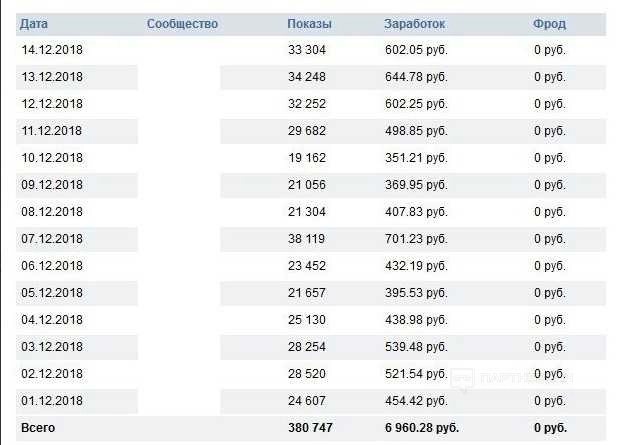Click impressions value 21 056
This screenshot has height=445, width=624.
point(307,185)
